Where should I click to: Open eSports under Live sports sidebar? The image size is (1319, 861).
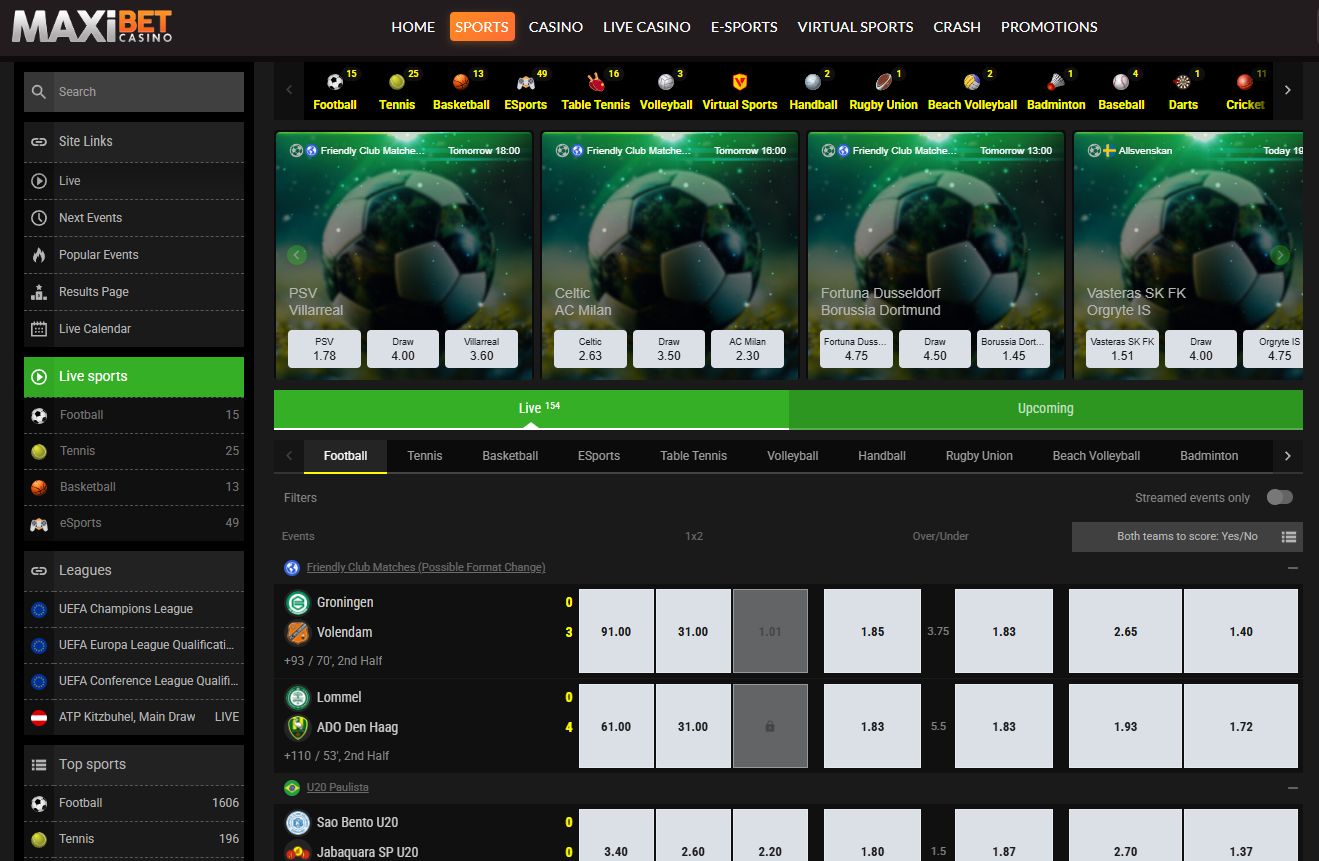click(134, 523)
